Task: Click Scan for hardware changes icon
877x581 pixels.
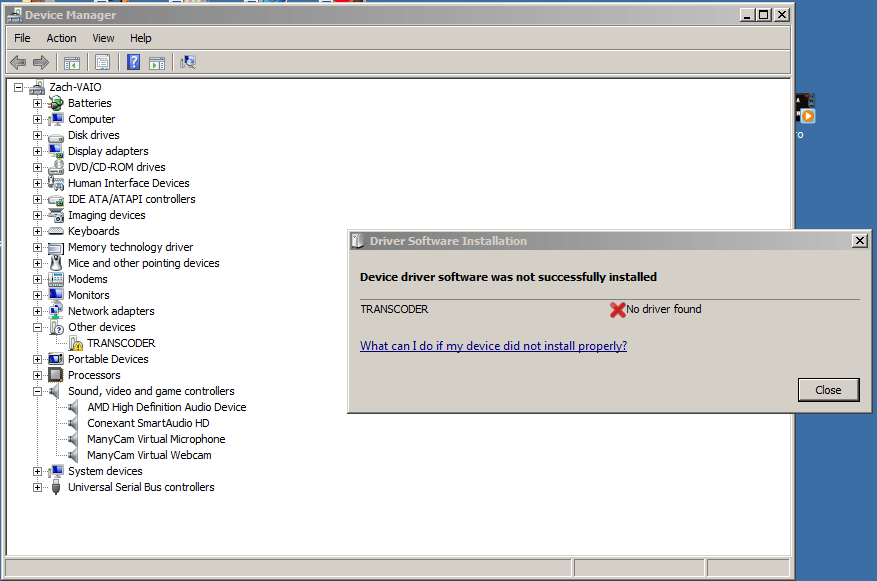Action: click(188, 62)
